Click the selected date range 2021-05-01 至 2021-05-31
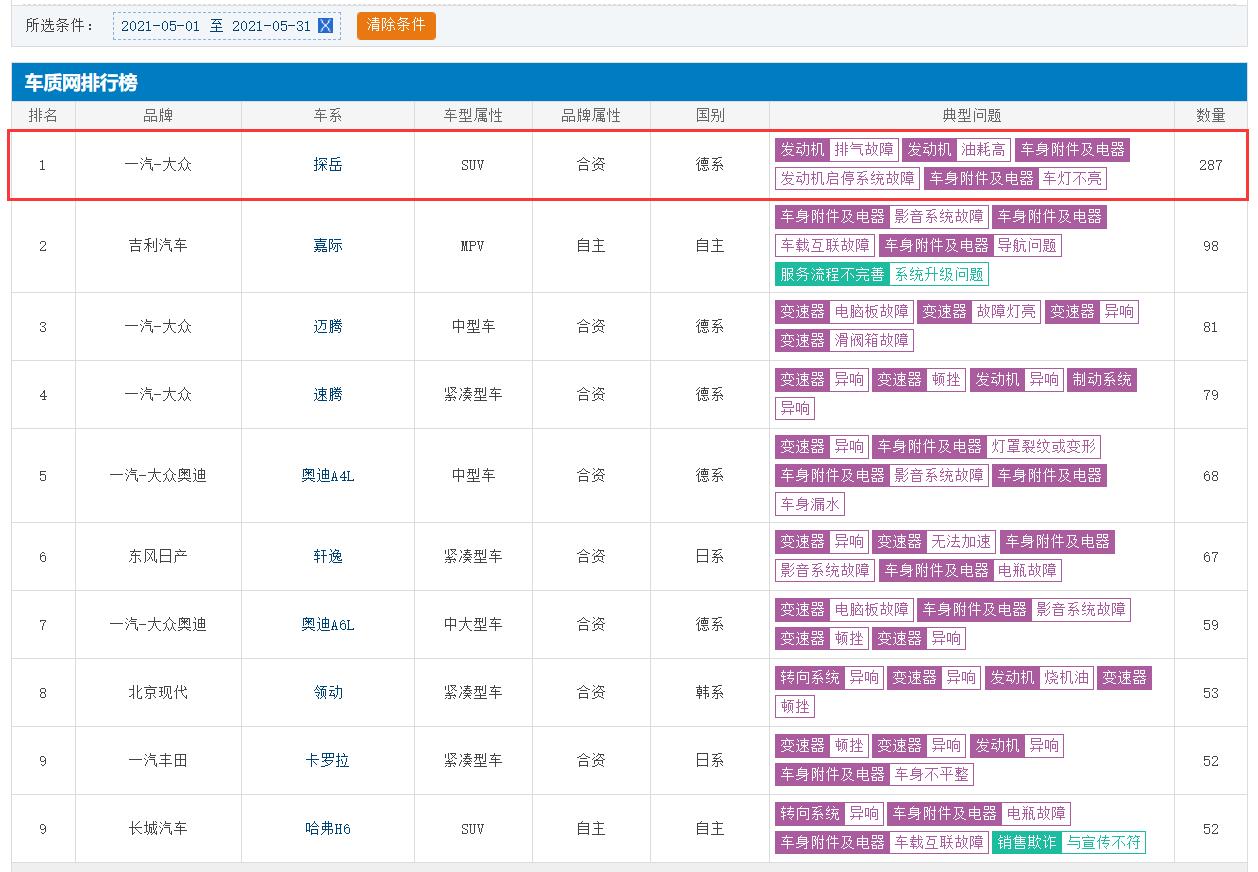Viewport: 1258px width, 872px height. click(x=216, y=26)
